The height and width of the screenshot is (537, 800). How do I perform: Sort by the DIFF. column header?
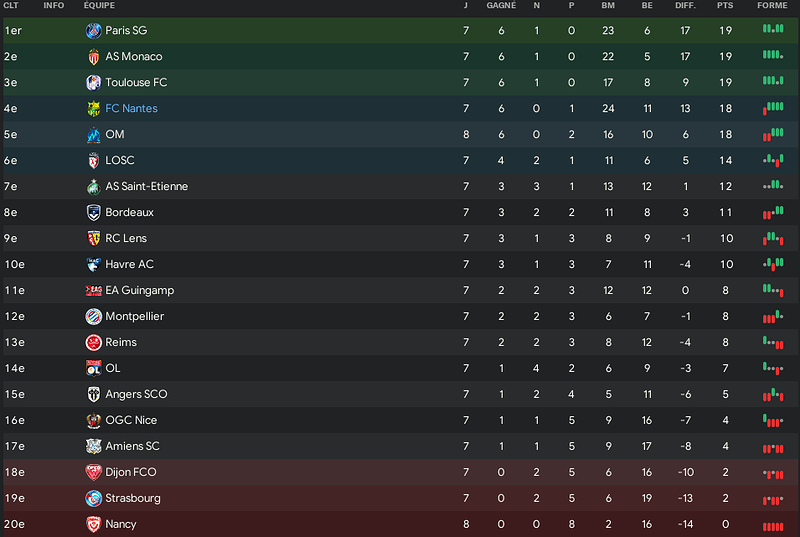tap(685, 6)
